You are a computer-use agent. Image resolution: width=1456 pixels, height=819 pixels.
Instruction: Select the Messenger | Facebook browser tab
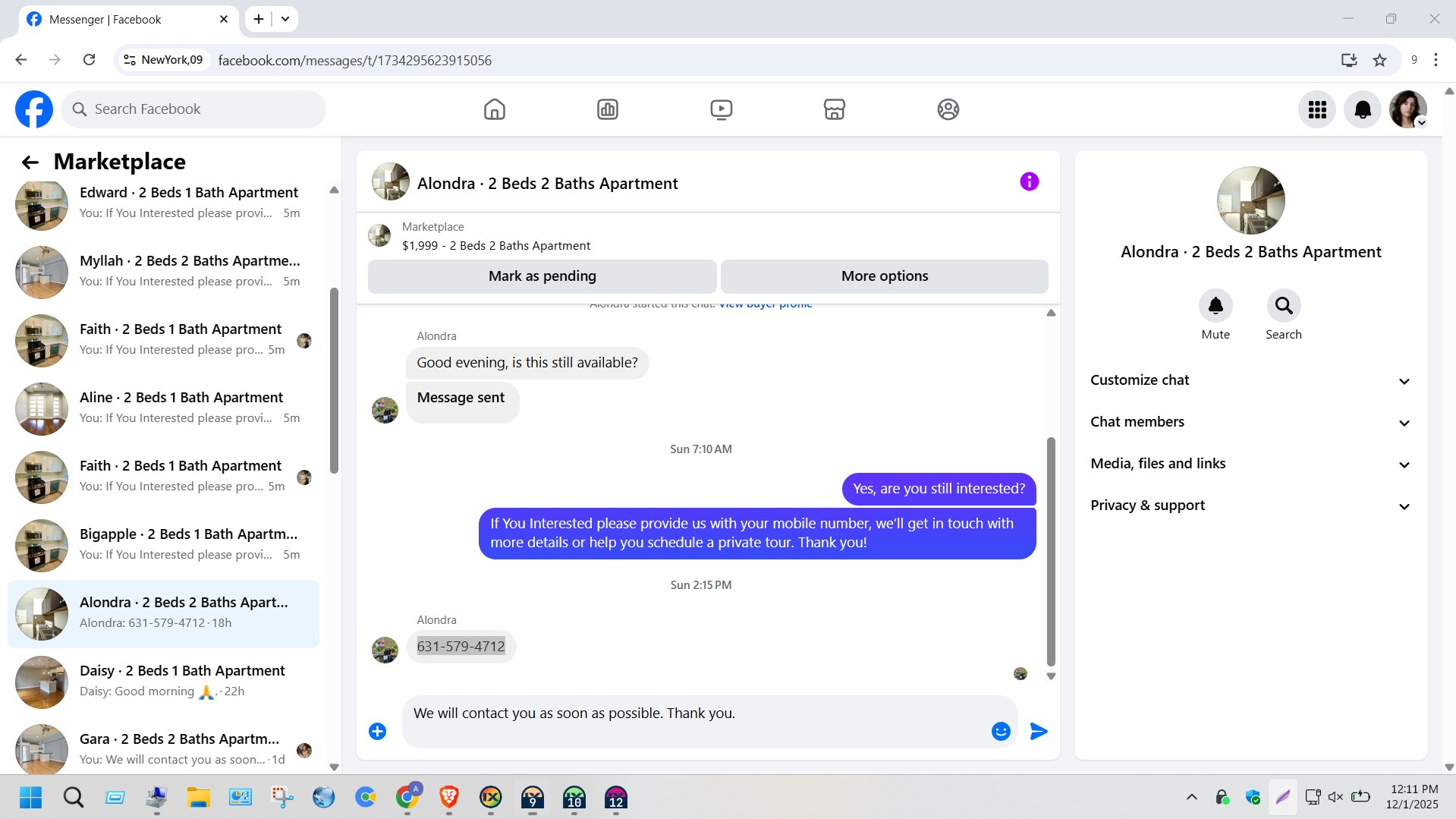[x=127, y=19]
